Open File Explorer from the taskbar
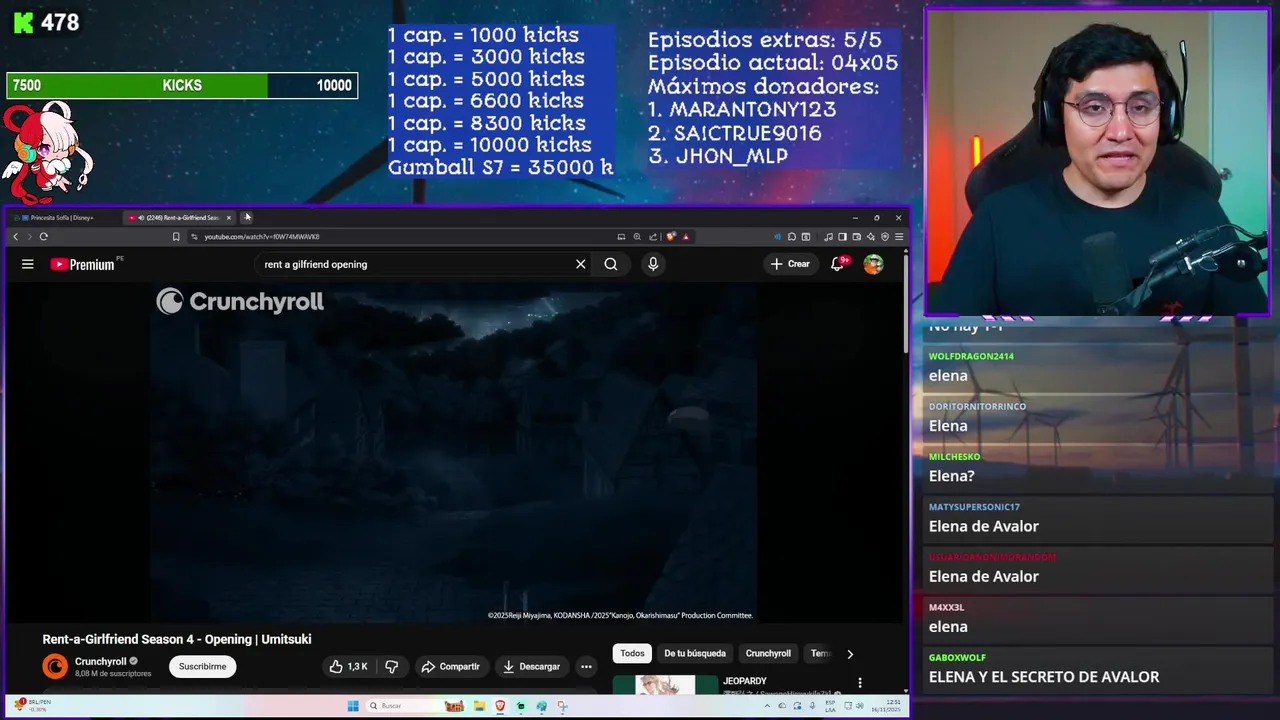Screen dimensions: 1280x720 (479, 705)
